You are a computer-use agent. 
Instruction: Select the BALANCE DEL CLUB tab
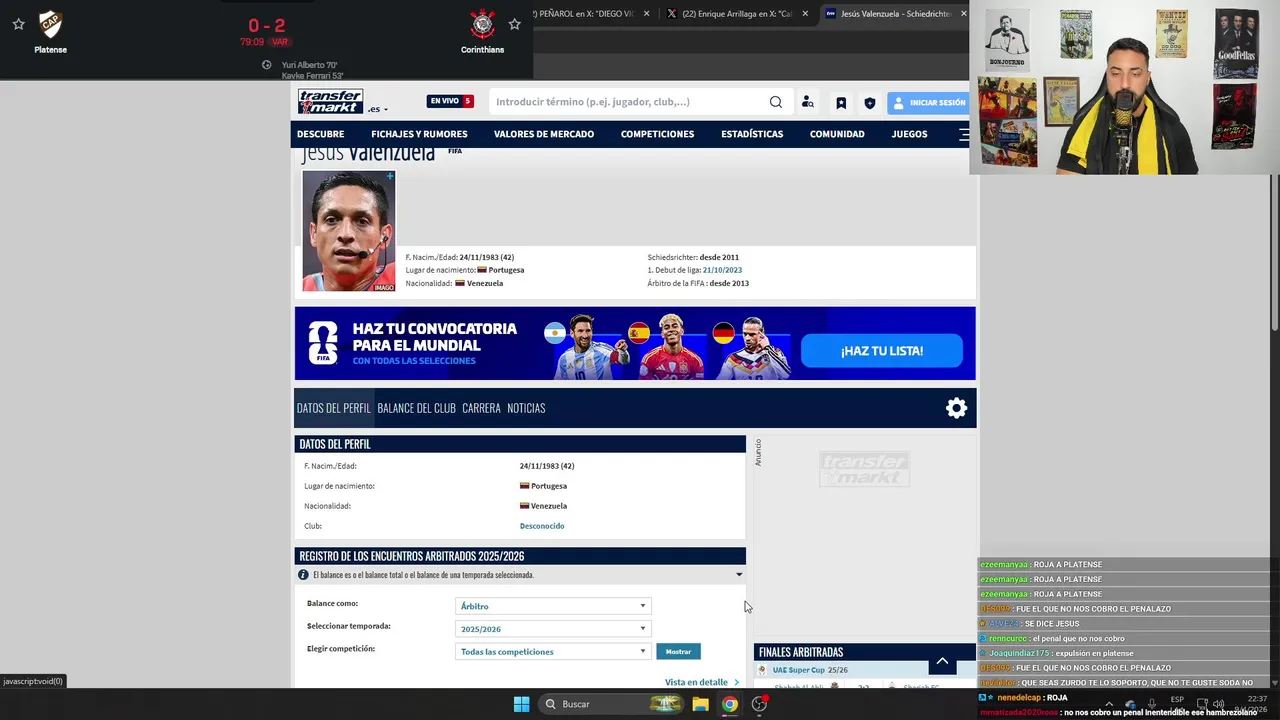pos(416,408)
